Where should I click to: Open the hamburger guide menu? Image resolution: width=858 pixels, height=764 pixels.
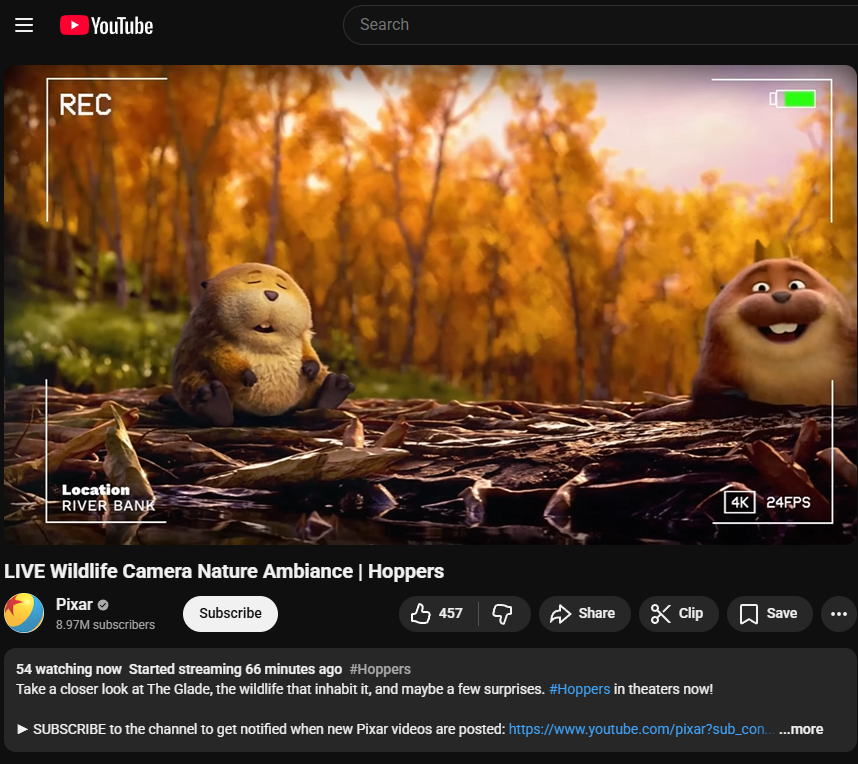tap(24, 25)
